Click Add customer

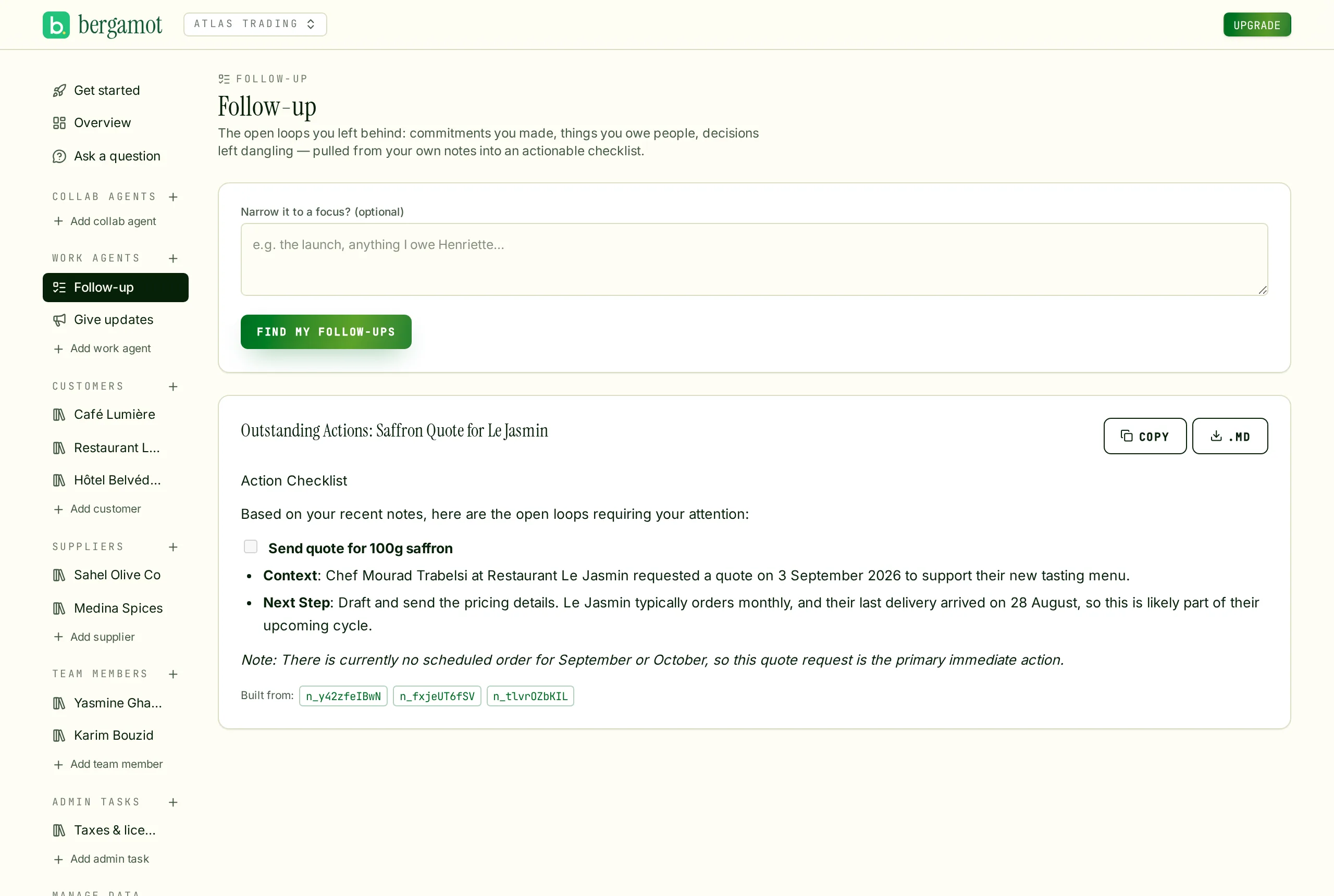tap(98, 509)
